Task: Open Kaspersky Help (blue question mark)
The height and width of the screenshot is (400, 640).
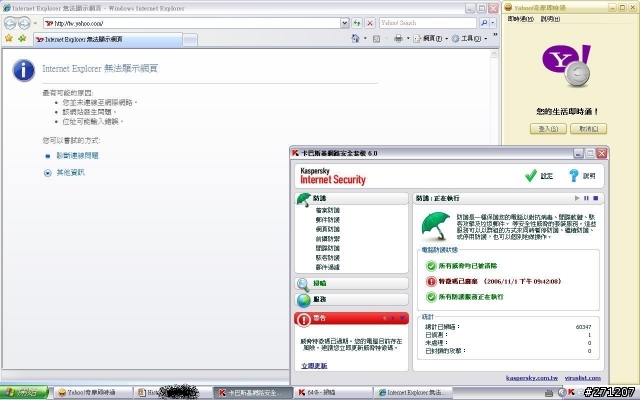Action: 582,176
